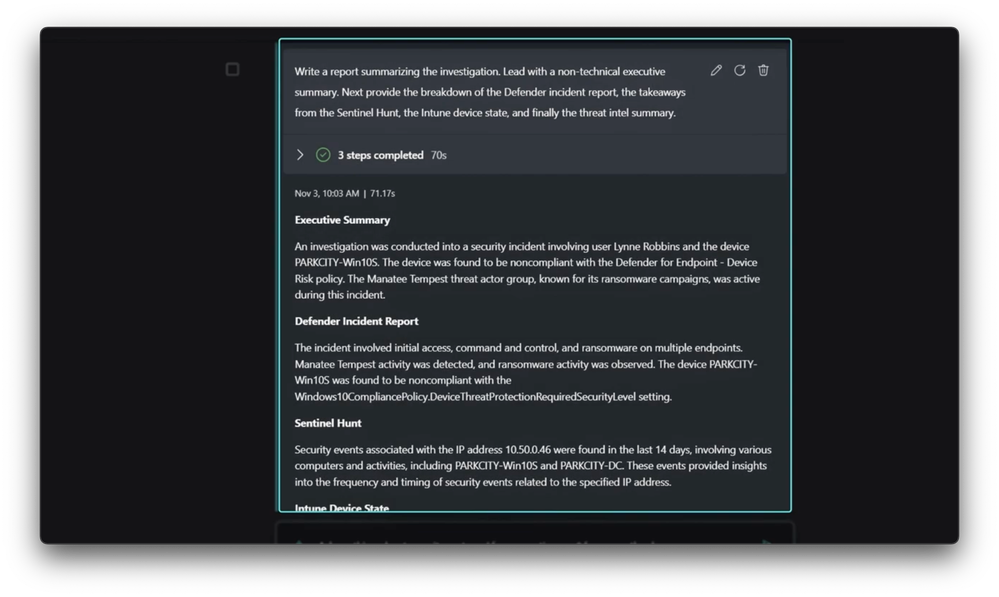Screen dimensions: 999x597
Task: Click the 'Nov 3, 10:03 AM | 71.17s' timestamp
Action: (x=345, y=193)
